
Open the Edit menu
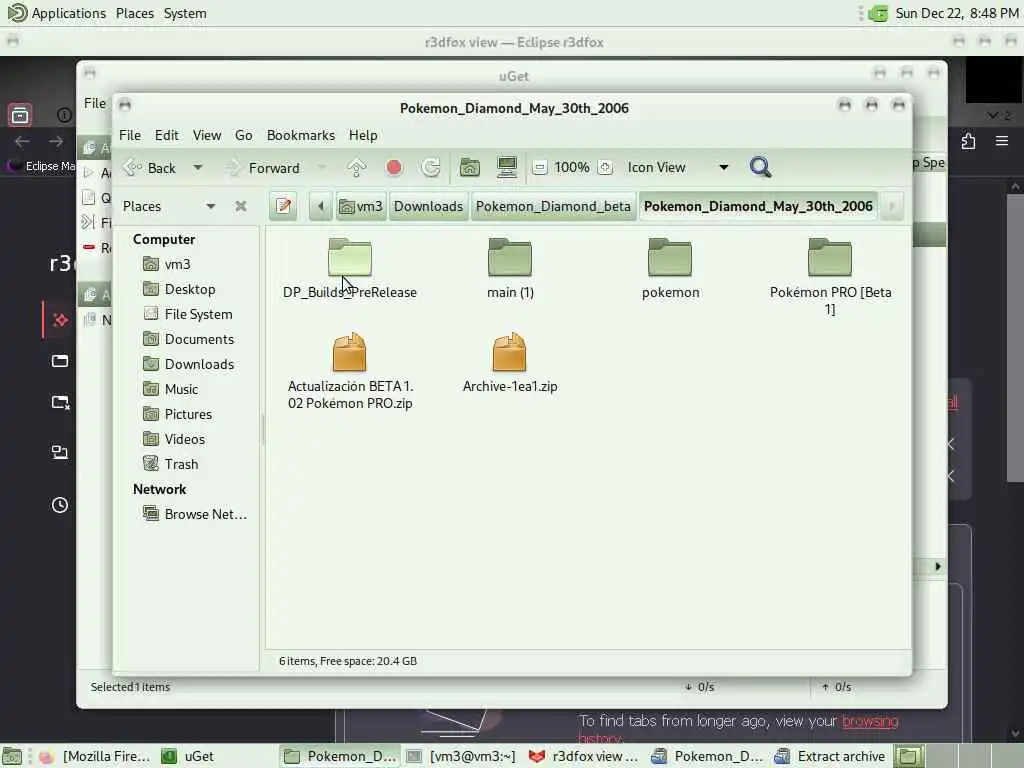tap(167, 135)
